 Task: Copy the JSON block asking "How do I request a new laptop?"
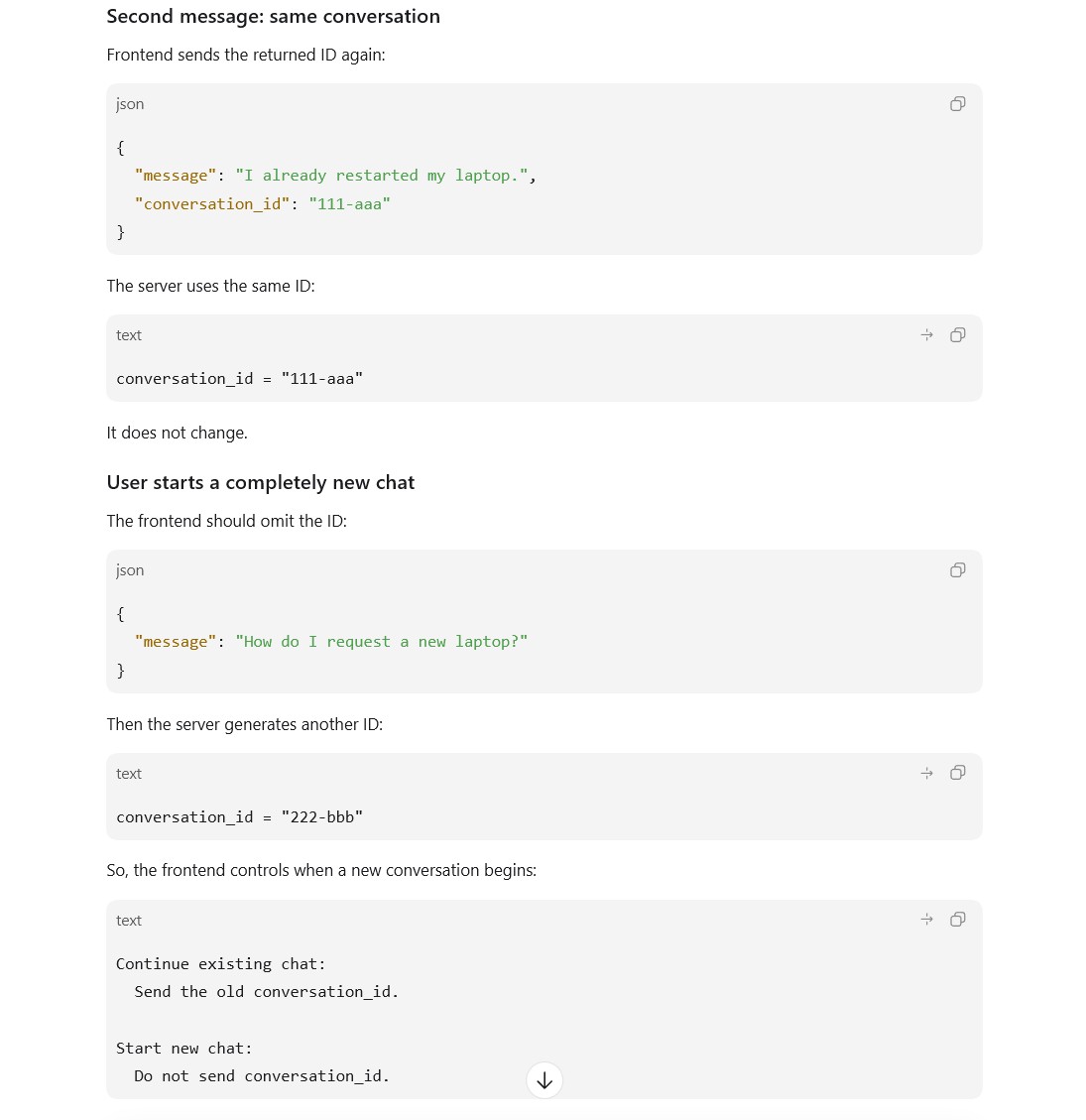pyautogui.click(x=957, y=570)
